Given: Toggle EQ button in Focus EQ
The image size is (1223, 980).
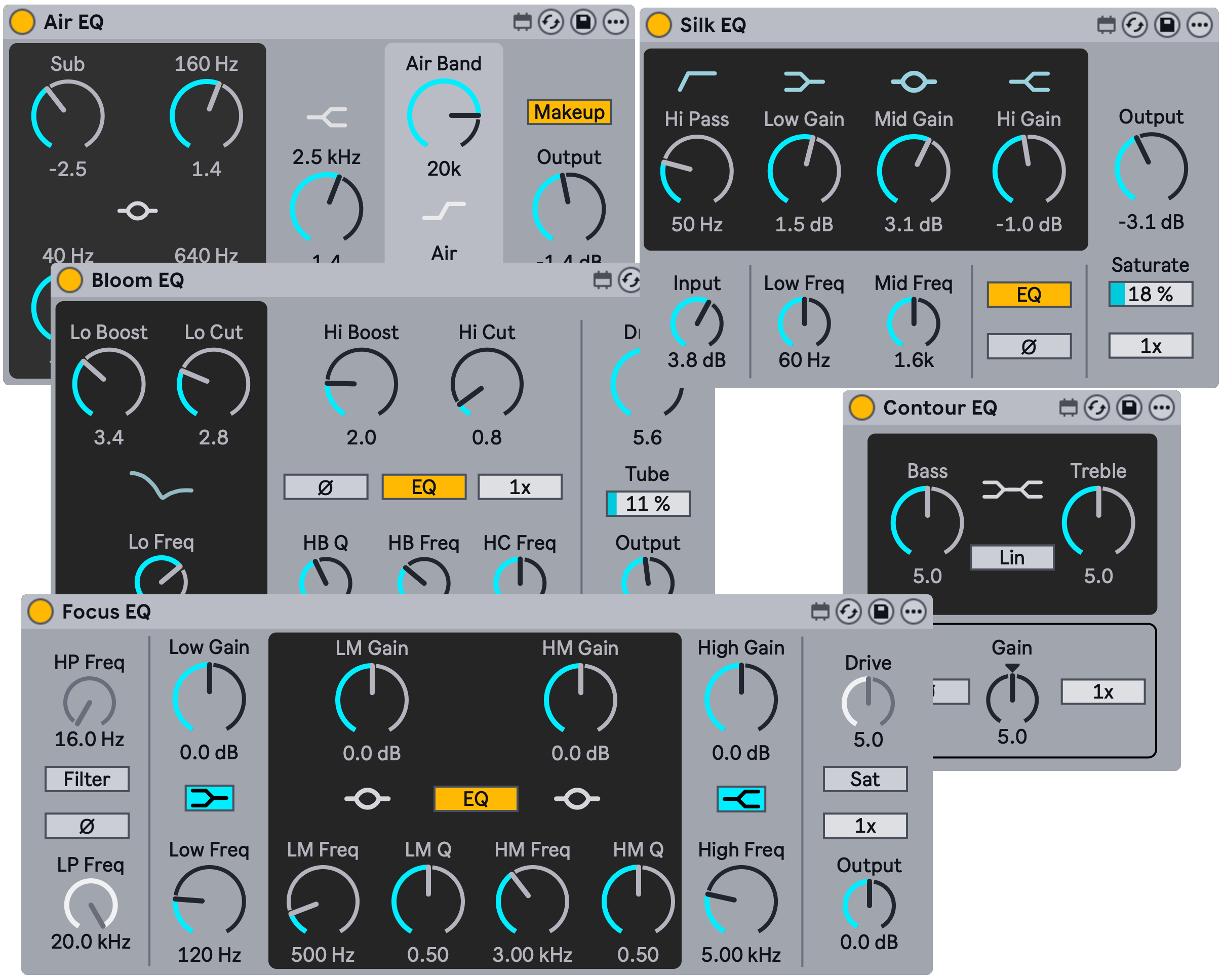Looking at the screenshot, I should pyautogui.click(x=476, y=799).
